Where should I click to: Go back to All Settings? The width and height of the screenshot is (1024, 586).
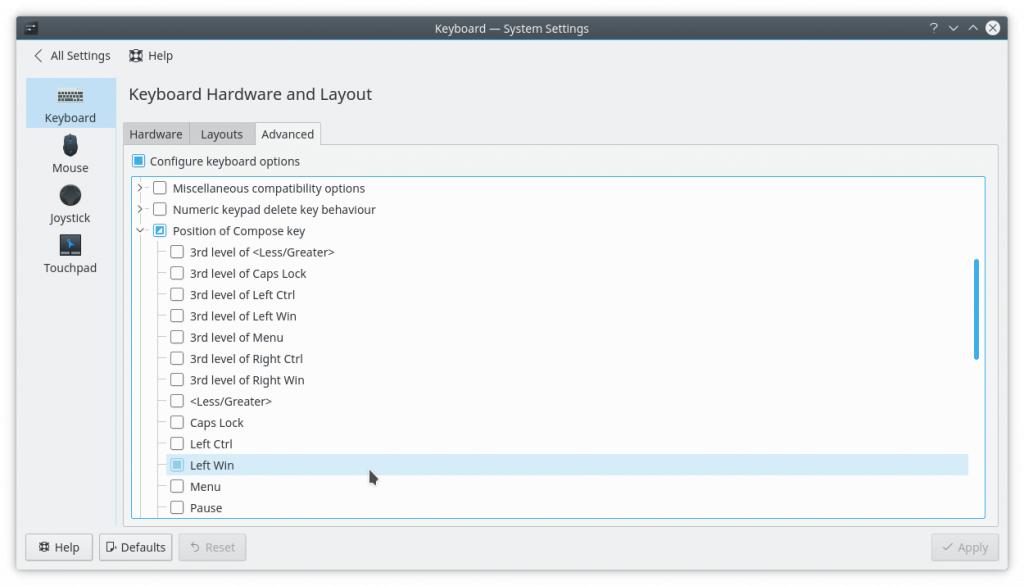click(x=72, y=56)
